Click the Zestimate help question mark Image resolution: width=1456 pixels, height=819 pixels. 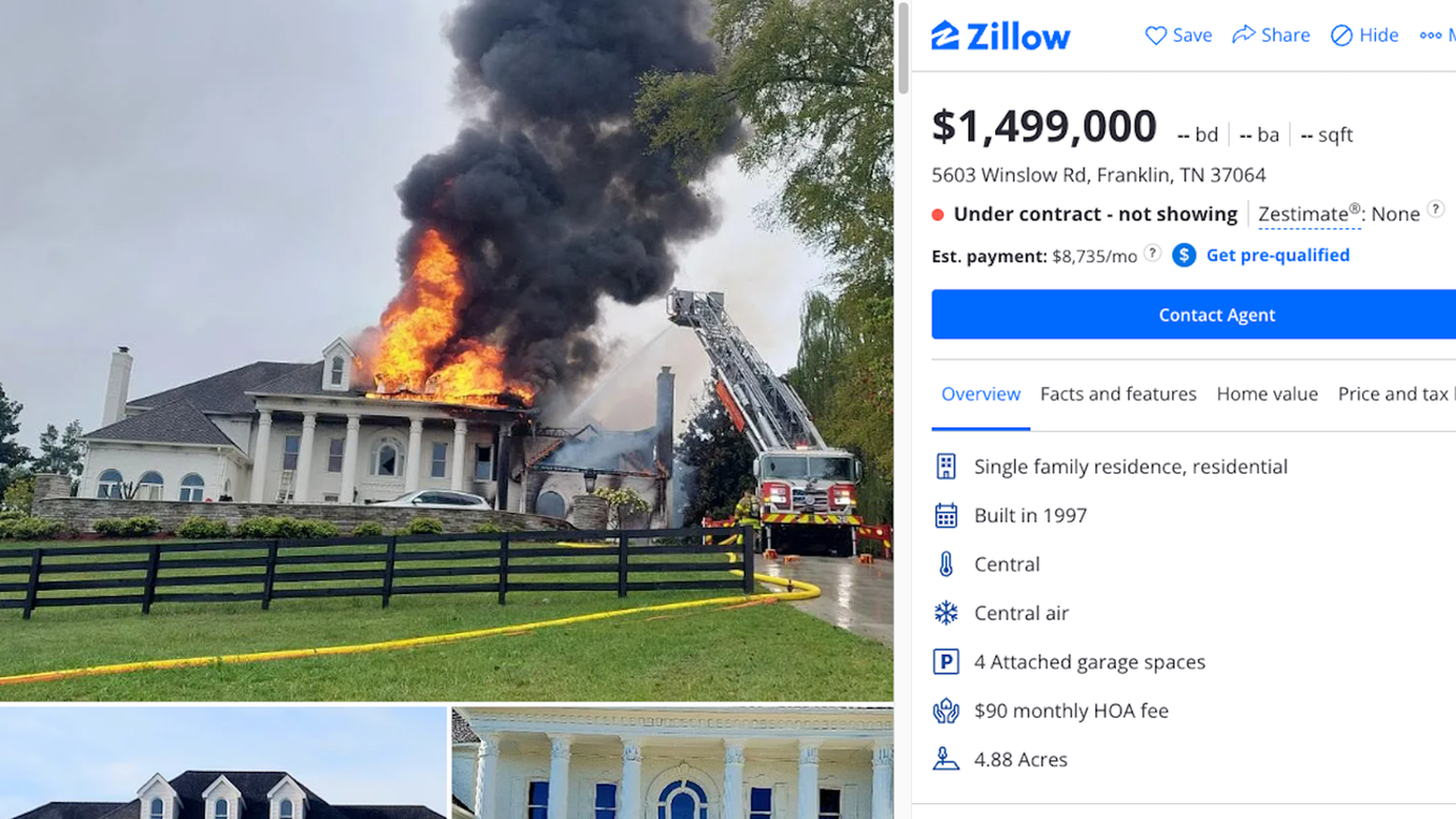click(1436, 209)
